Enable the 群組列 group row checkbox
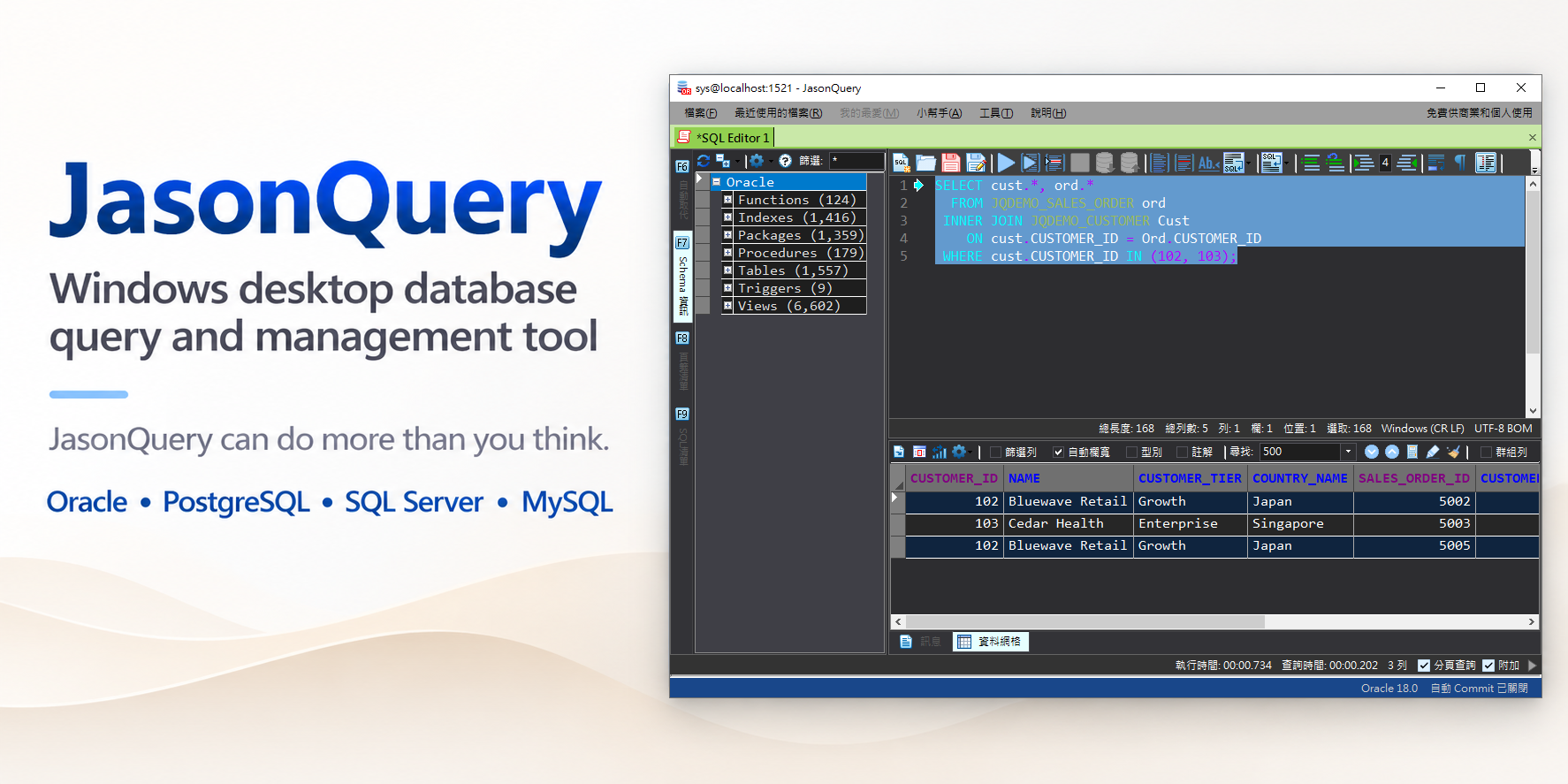This screenshot has width=1568, height=784. (x=1486, y=452)
